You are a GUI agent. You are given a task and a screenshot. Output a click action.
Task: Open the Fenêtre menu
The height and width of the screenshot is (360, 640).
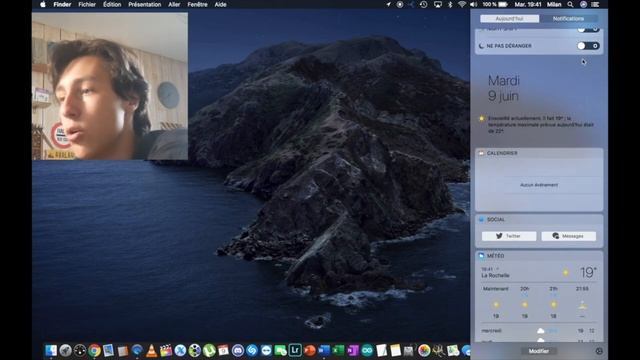[197, 4]
